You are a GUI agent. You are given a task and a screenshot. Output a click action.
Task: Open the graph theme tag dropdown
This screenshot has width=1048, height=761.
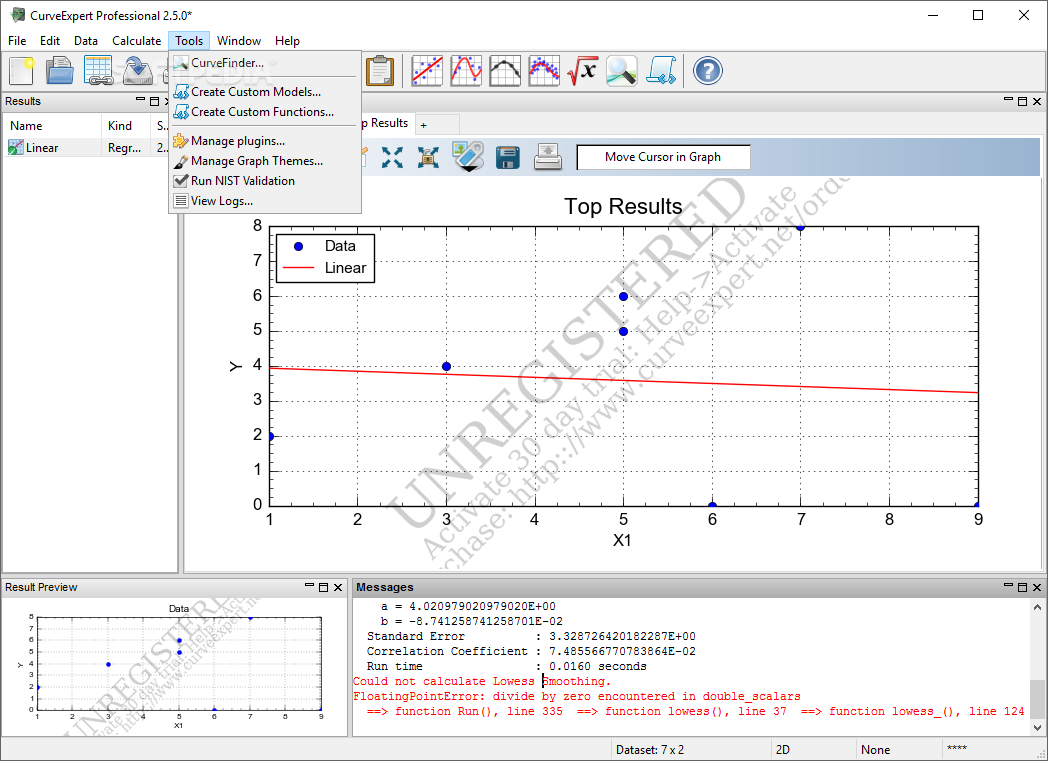[x=469, y=158]
